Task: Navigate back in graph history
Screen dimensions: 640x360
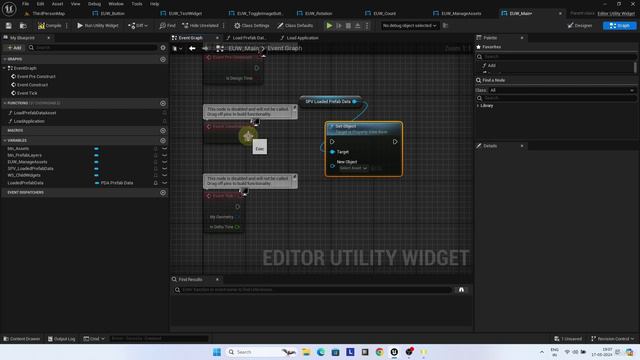Action: [192, 49]
